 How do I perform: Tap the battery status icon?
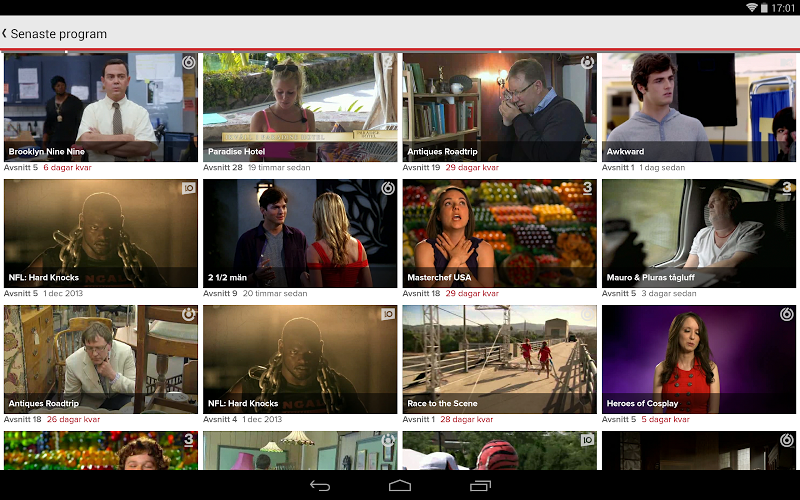(x=764, y=8)
